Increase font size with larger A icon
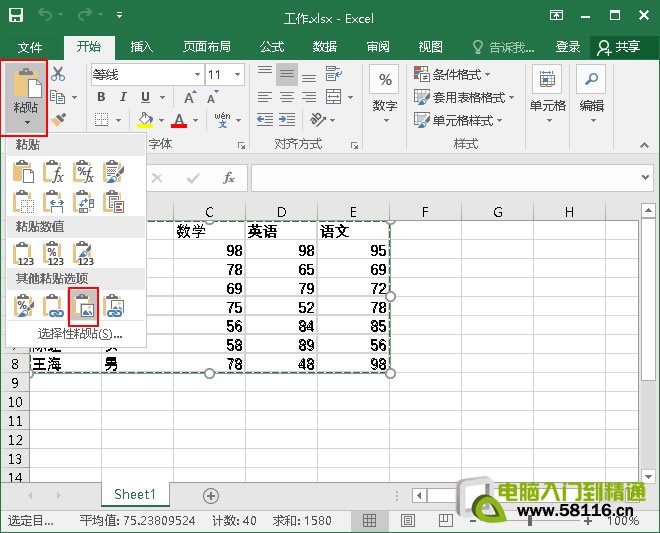660x533 pixels. click(190, 97)
